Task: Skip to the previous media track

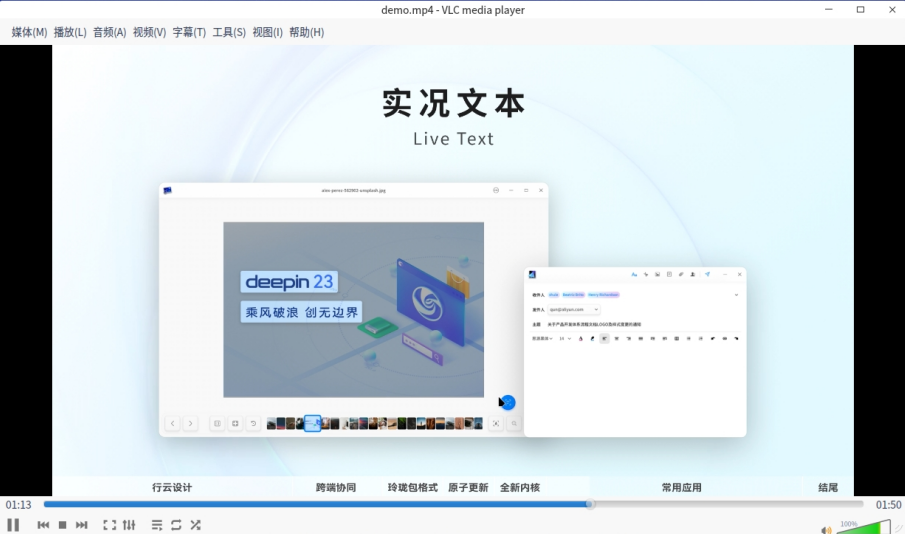Action: tap(43, 525)
